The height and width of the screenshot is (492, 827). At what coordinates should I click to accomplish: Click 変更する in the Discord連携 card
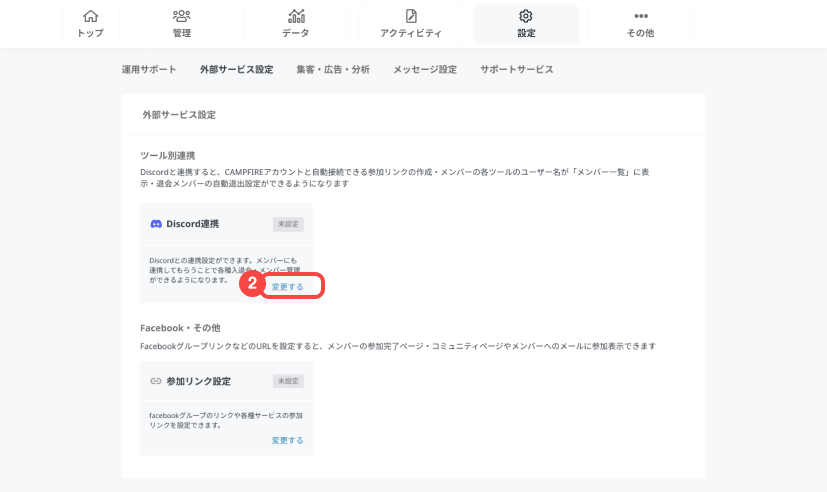tap(288, 286)
